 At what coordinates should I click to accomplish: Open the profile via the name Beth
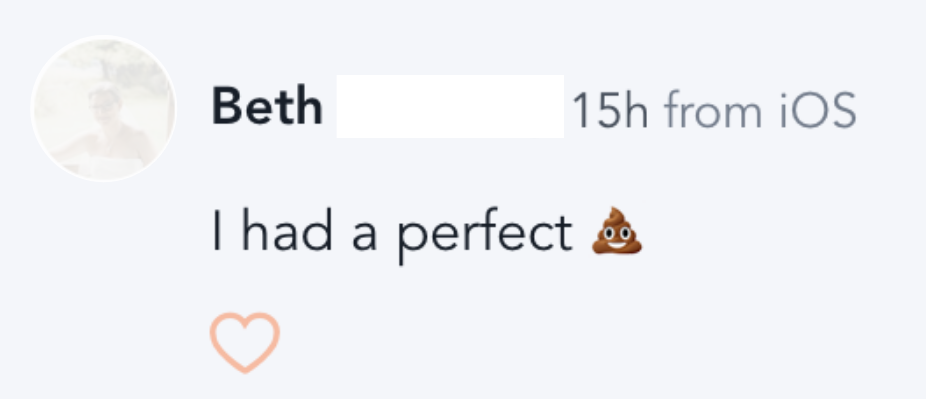point(267,107)
